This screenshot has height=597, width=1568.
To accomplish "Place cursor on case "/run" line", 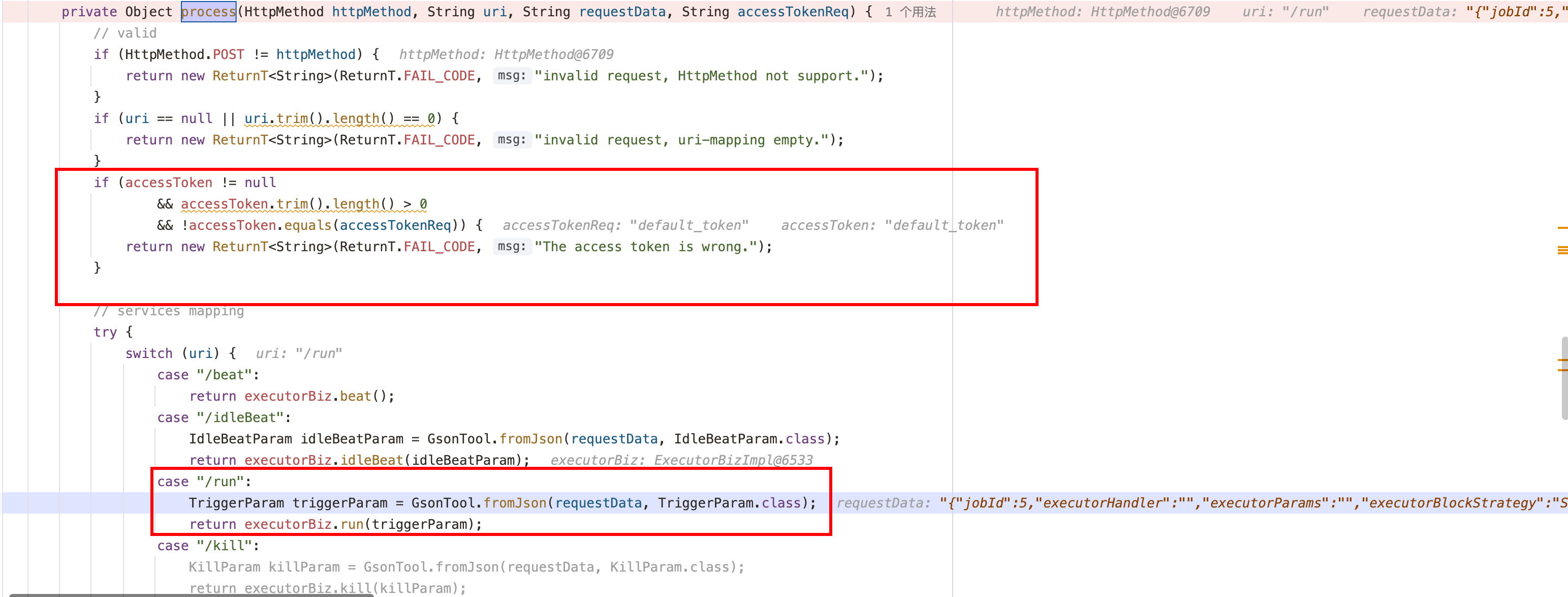I will (204, 482).
